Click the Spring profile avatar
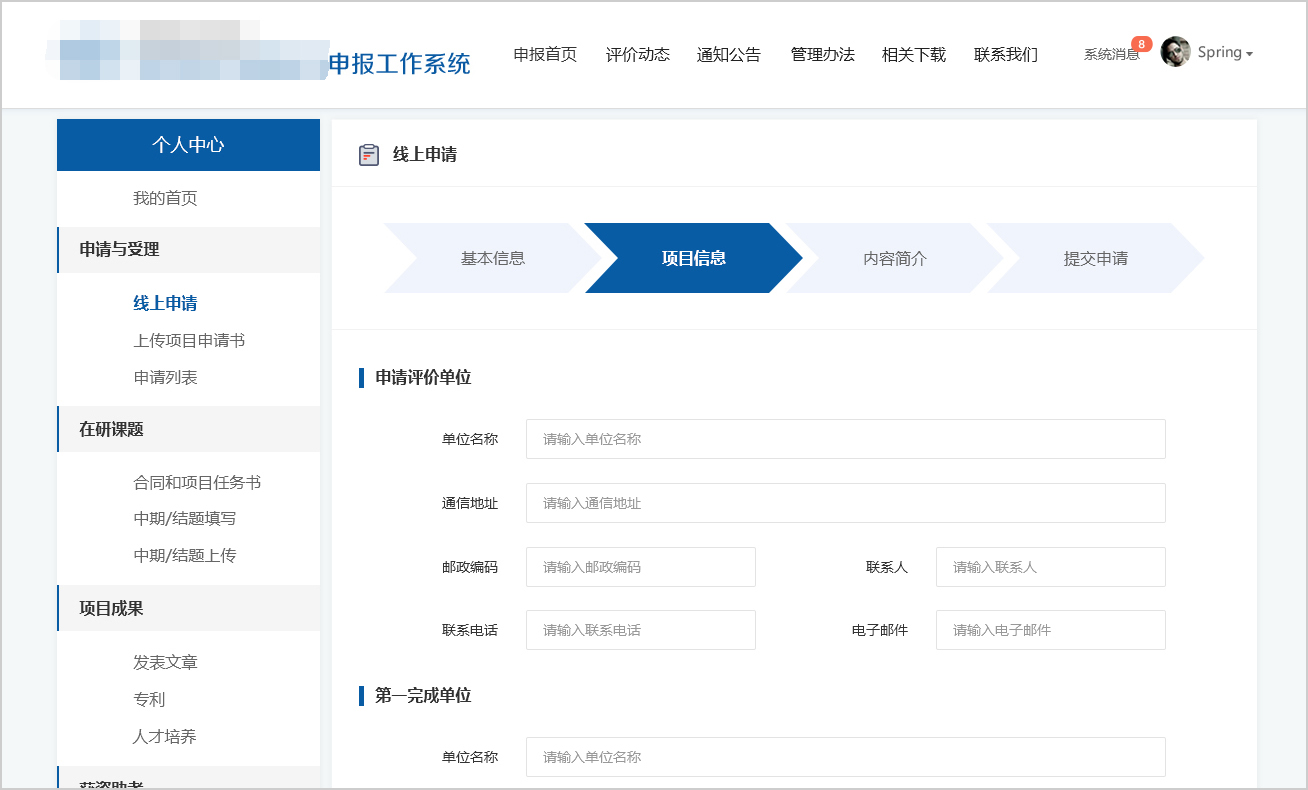The image size is (1308, 790). pos(1175,51)
